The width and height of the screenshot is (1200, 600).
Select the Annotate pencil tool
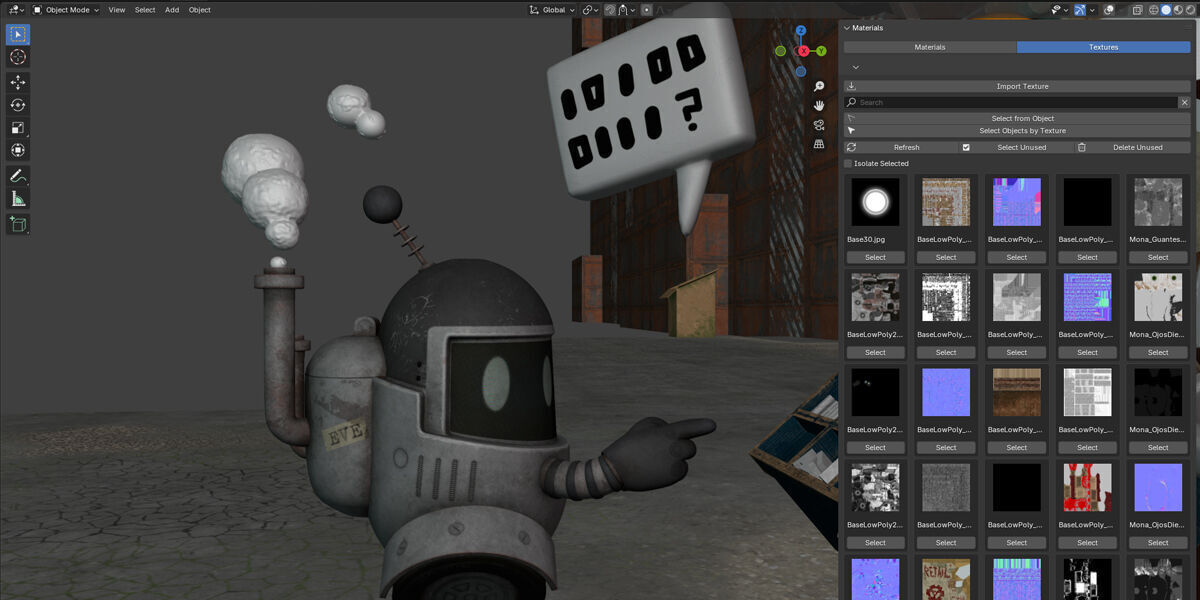(18, 176)
